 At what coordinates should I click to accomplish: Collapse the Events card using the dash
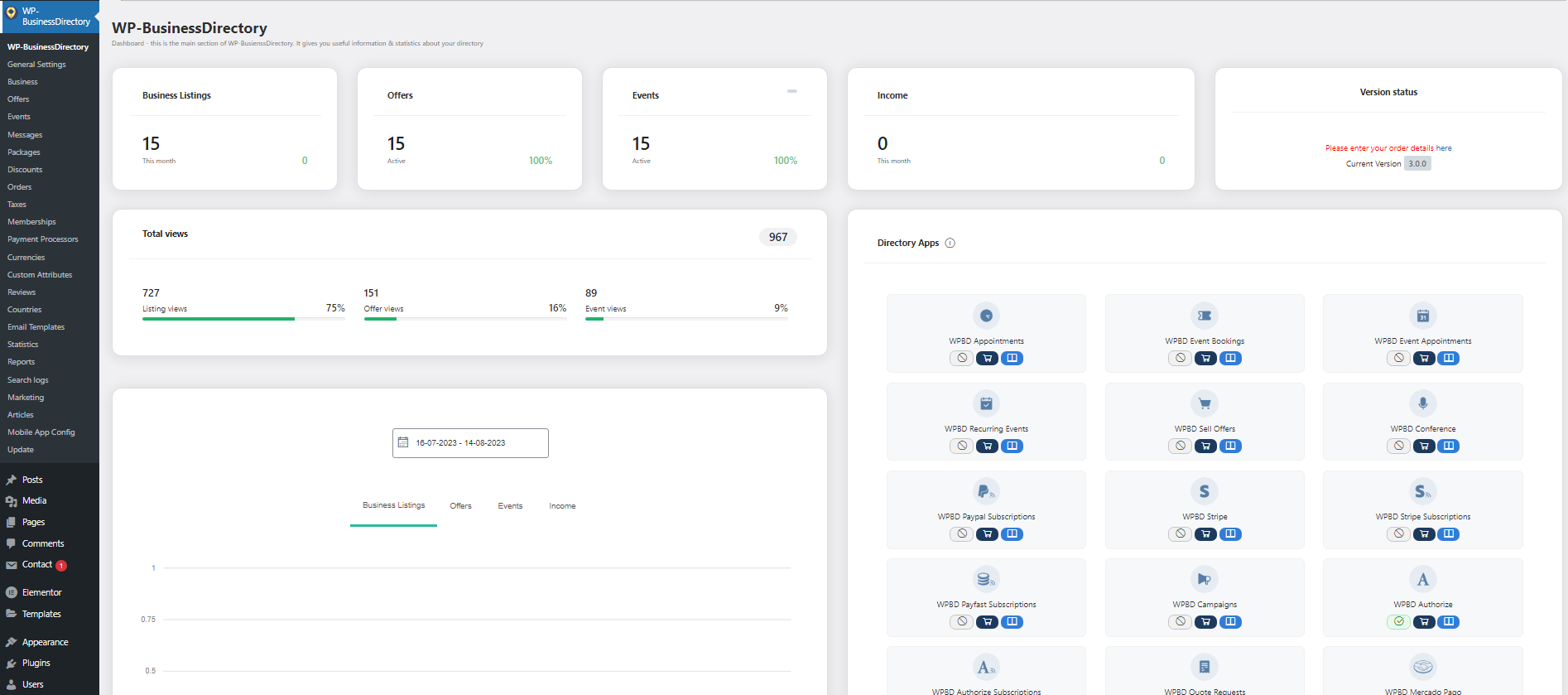pos(792,91)
